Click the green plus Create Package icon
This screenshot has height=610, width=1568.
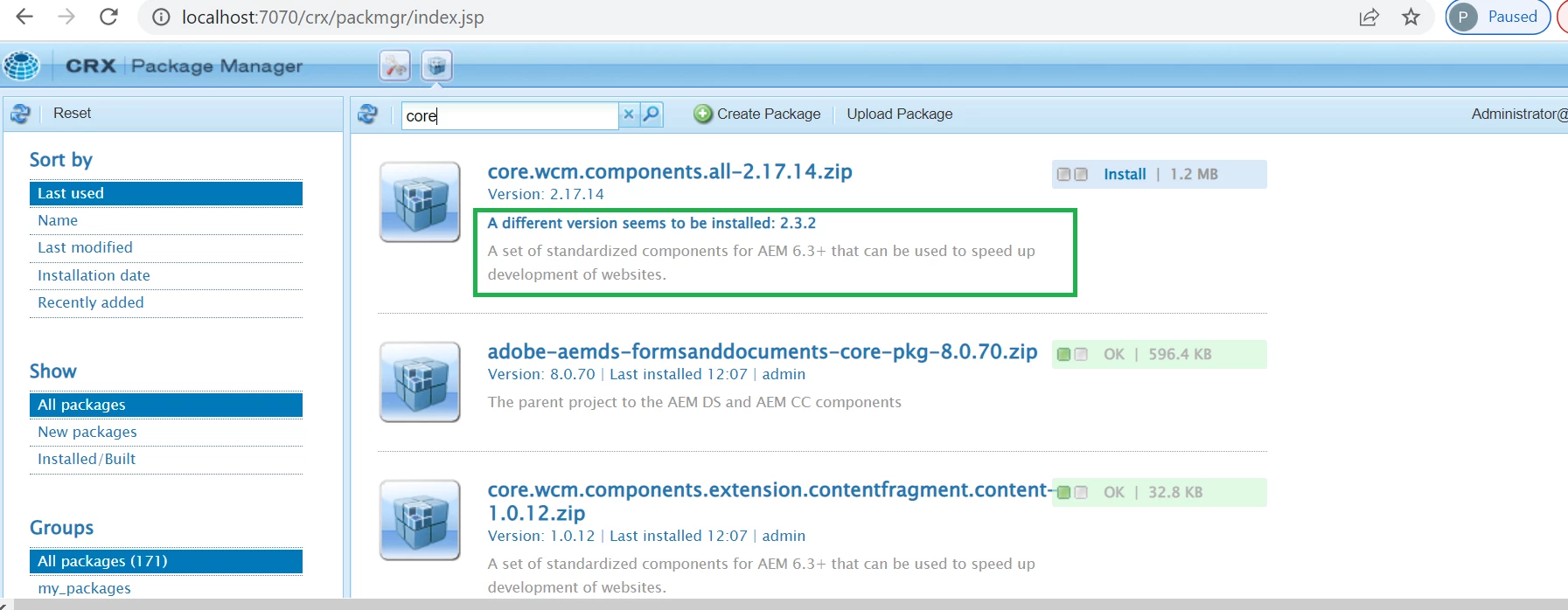pos(703,114)
